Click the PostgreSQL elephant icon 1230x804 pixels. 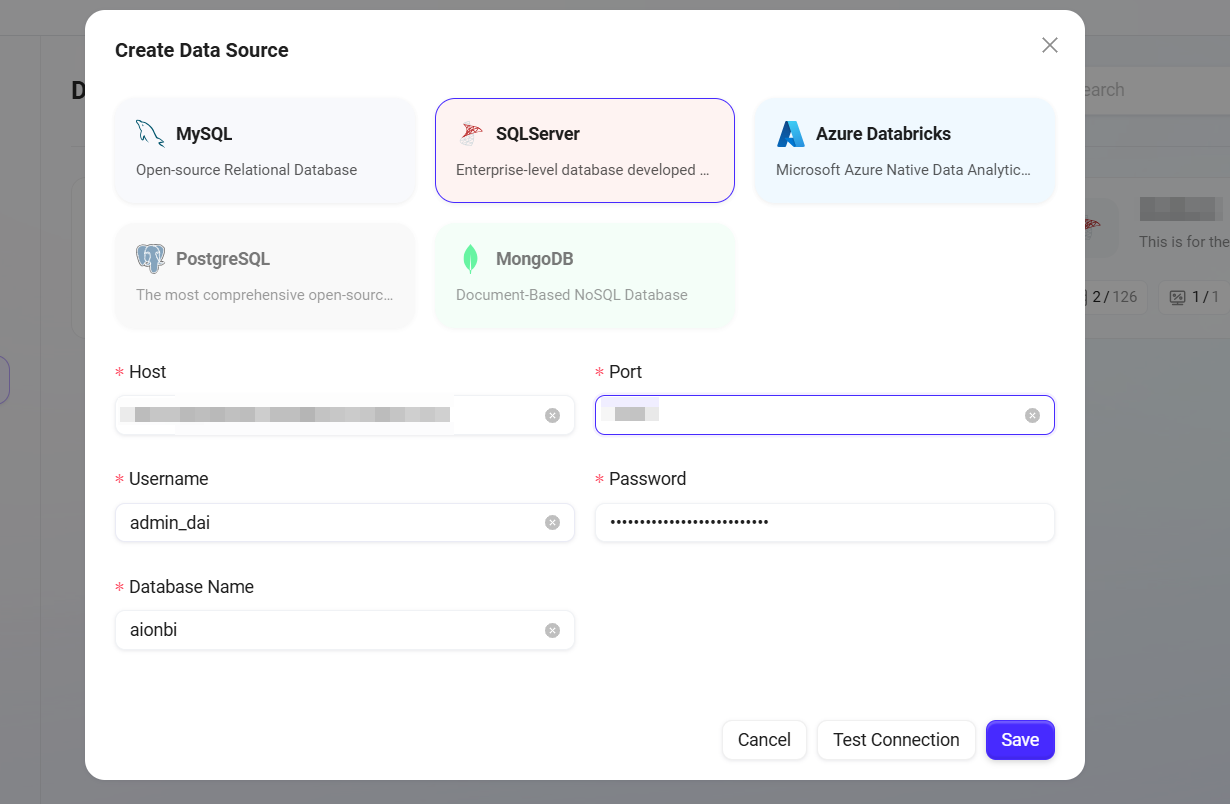point(150,259)
